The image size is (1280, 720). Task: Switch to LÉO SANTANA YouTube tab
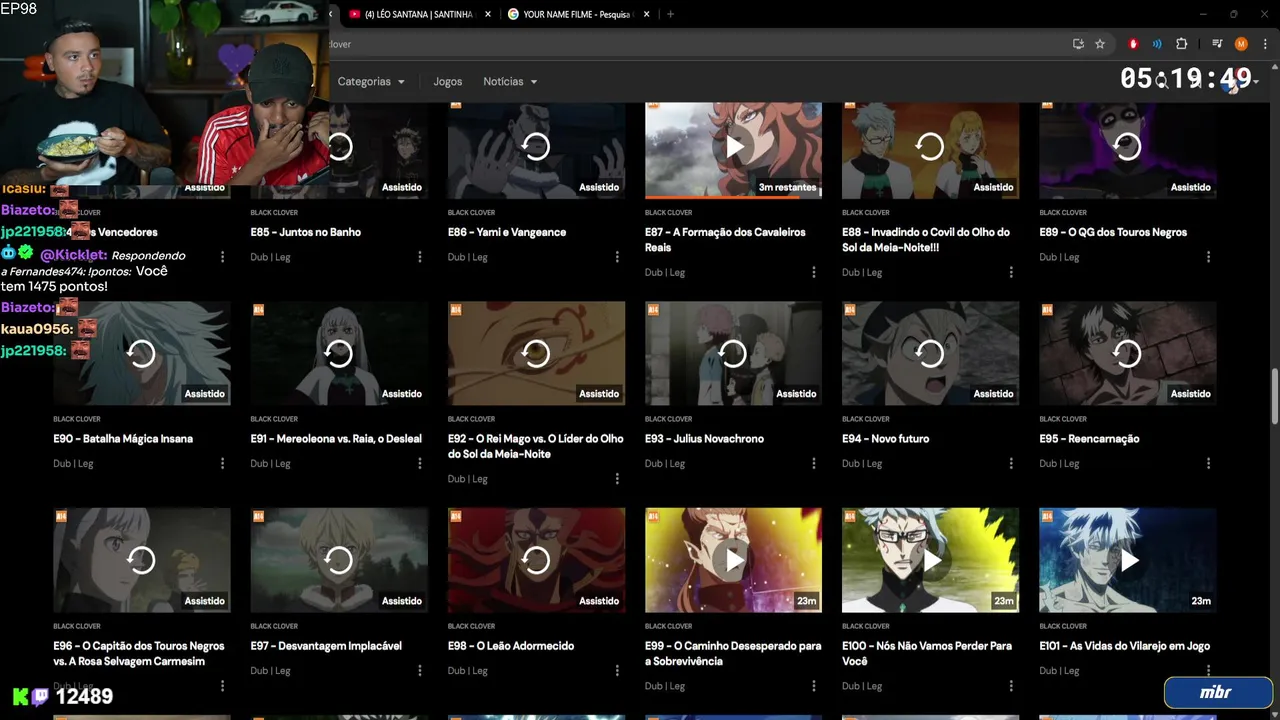pos(420,14)
